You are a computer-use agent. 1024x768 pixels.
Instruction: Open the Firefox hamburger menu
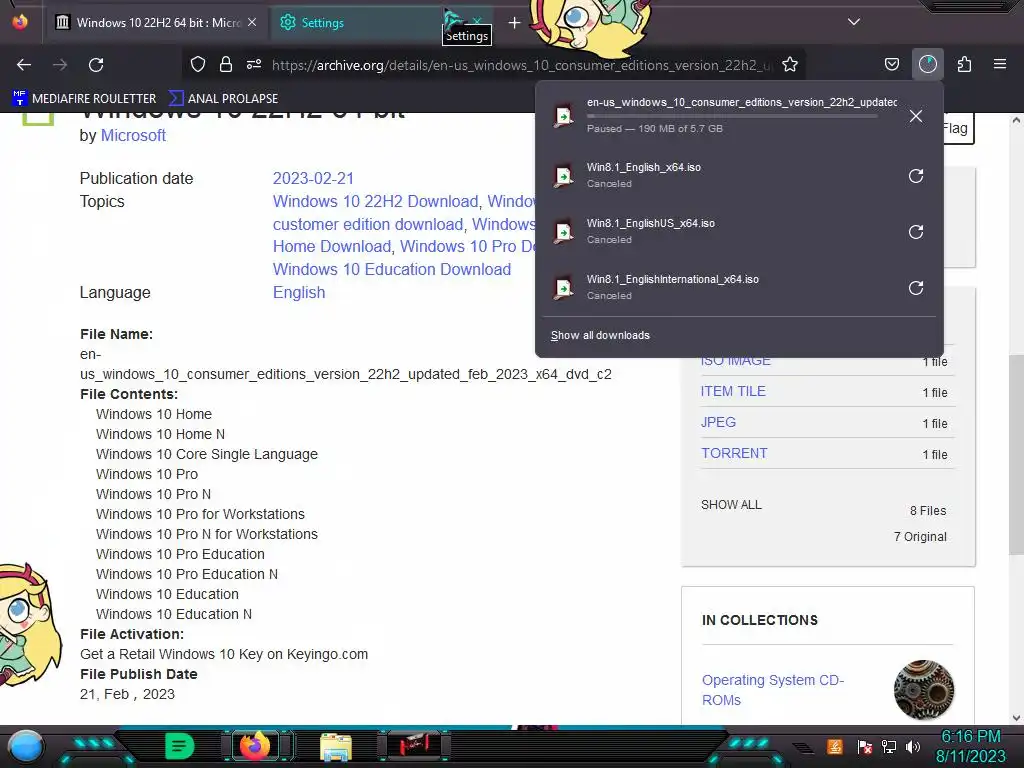coord(1000,64)
